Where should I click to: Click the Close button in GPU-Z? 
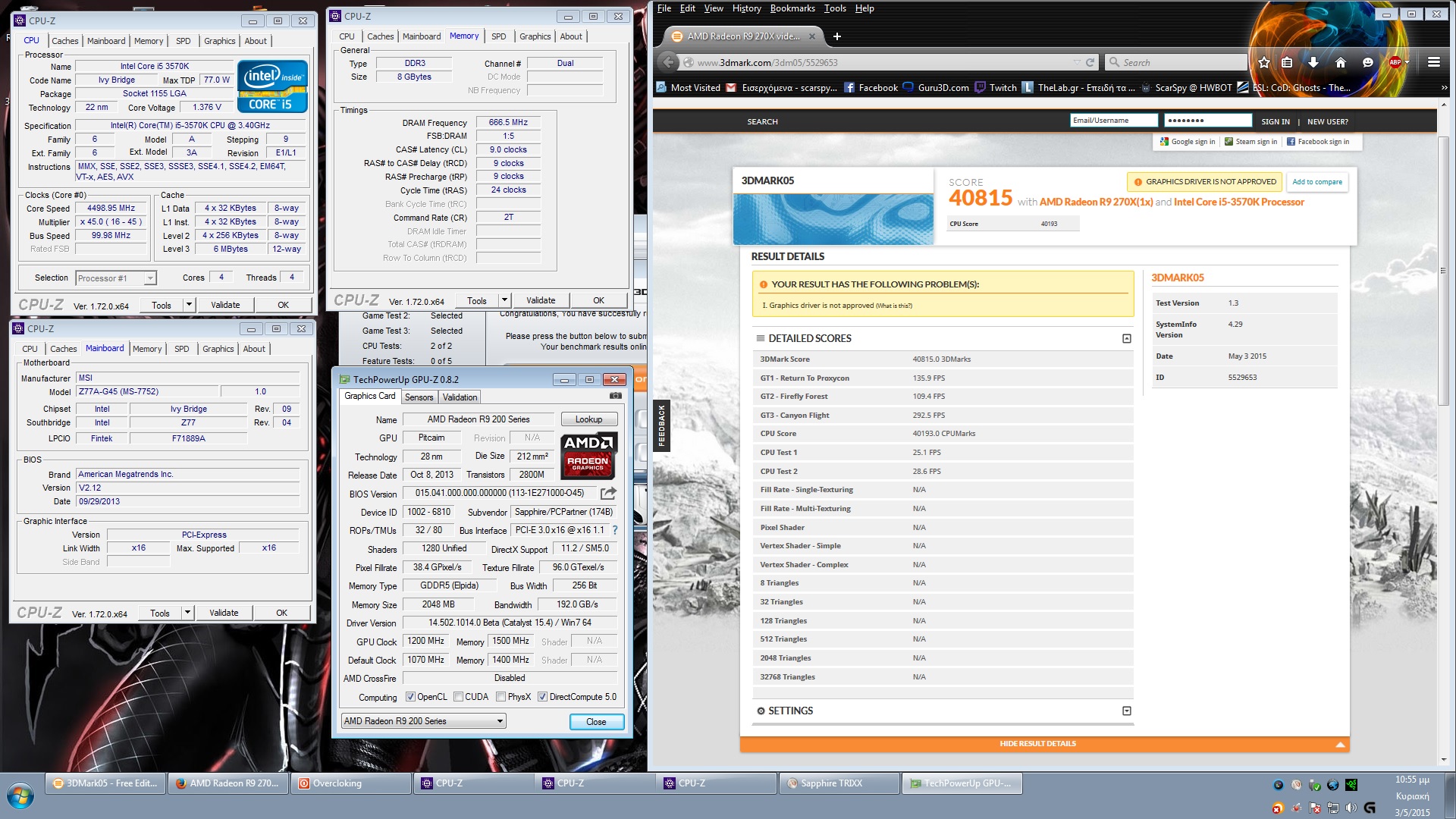(x=596, y=721)
